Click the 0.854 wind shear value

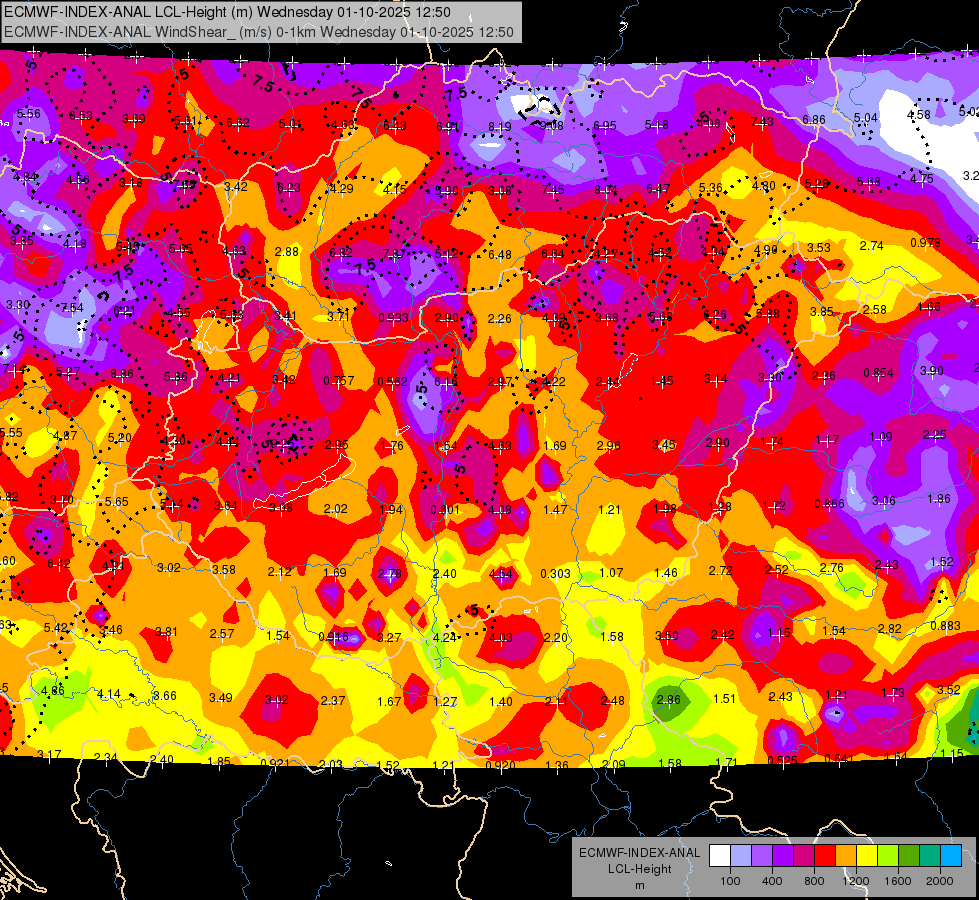878,373
